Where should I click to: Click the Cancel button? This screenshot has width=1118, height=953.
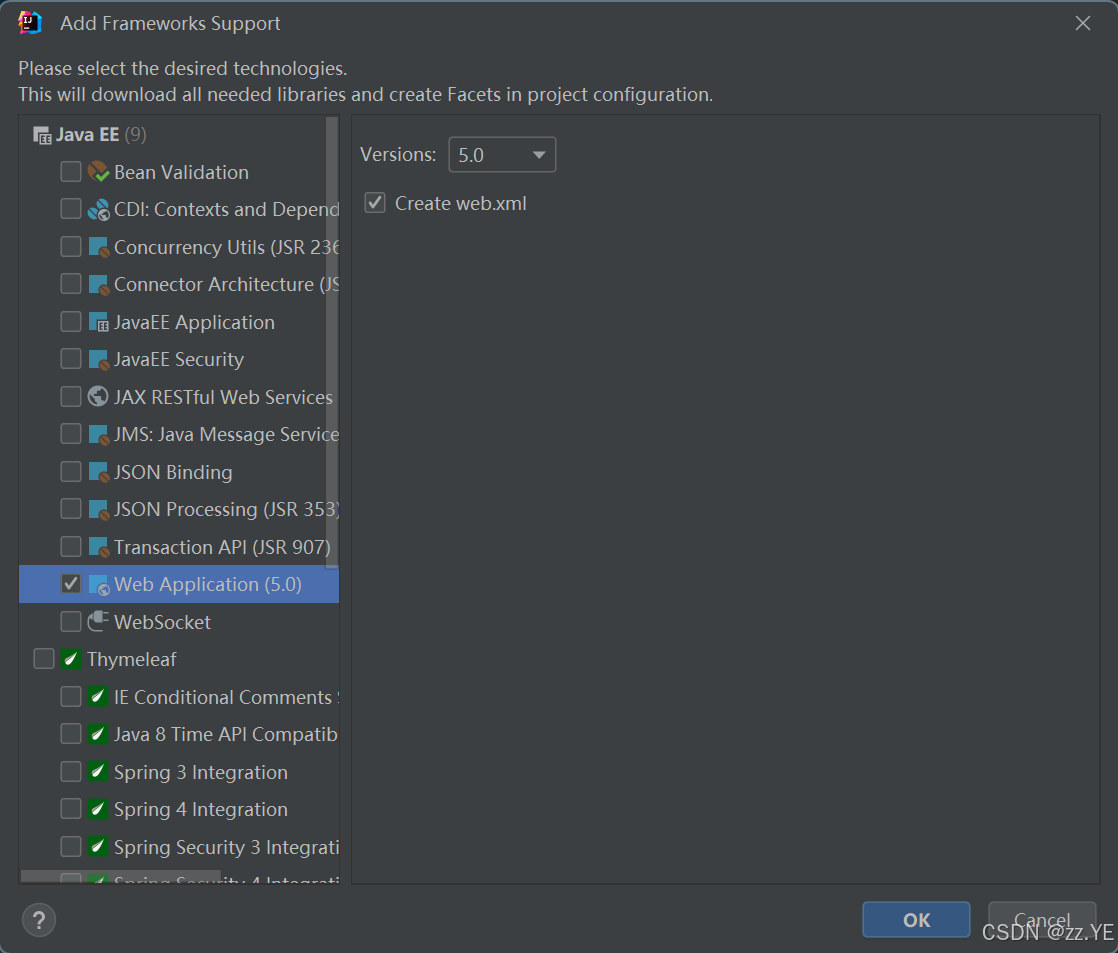tap(1042, 920)
